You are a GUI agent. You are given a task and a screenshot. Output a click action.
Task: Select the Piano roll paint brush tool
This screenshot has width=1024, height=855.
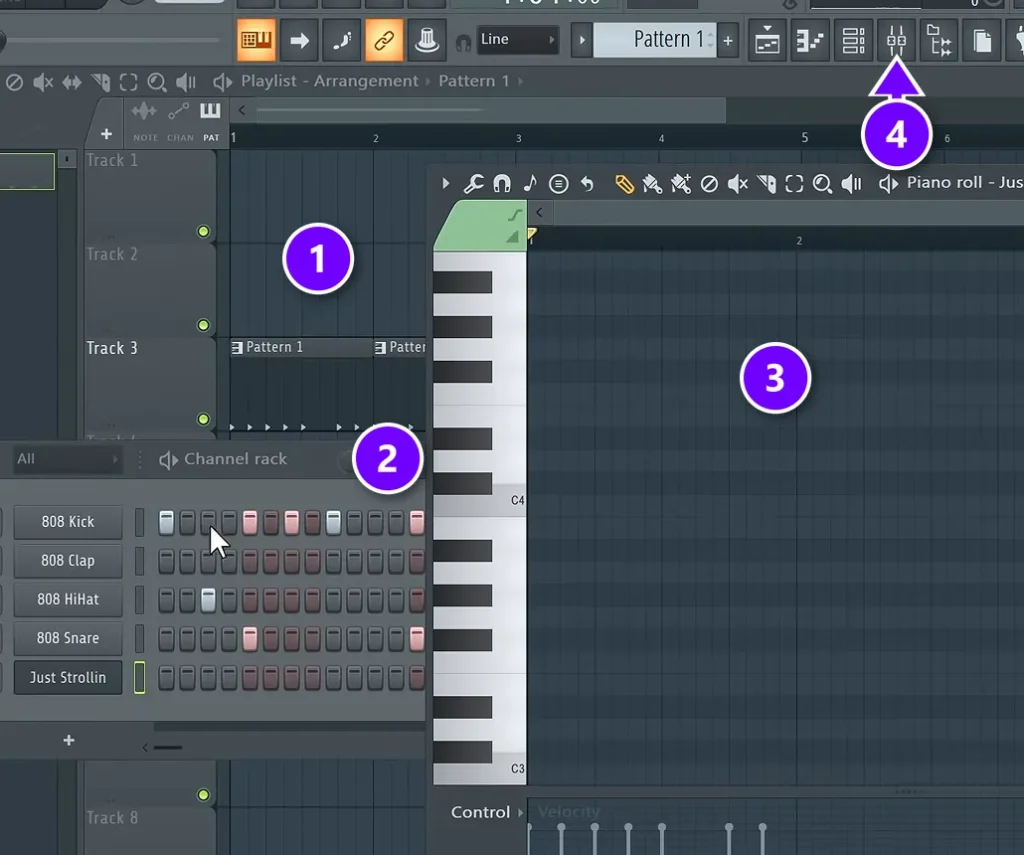[x=652, y=184]
